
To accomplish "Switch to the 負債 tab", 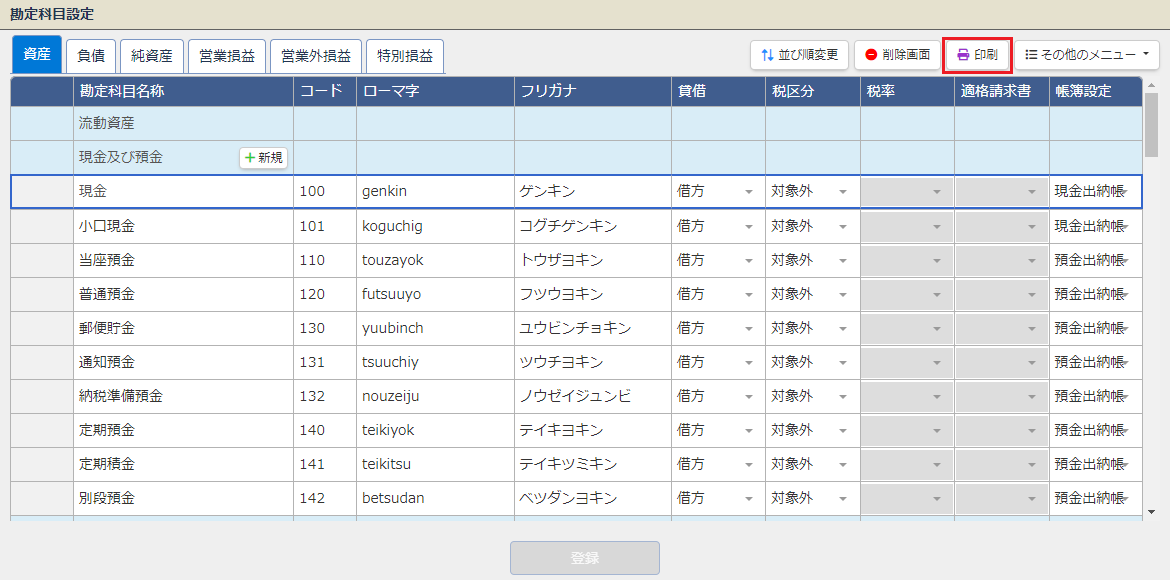I will click(92, 57).
